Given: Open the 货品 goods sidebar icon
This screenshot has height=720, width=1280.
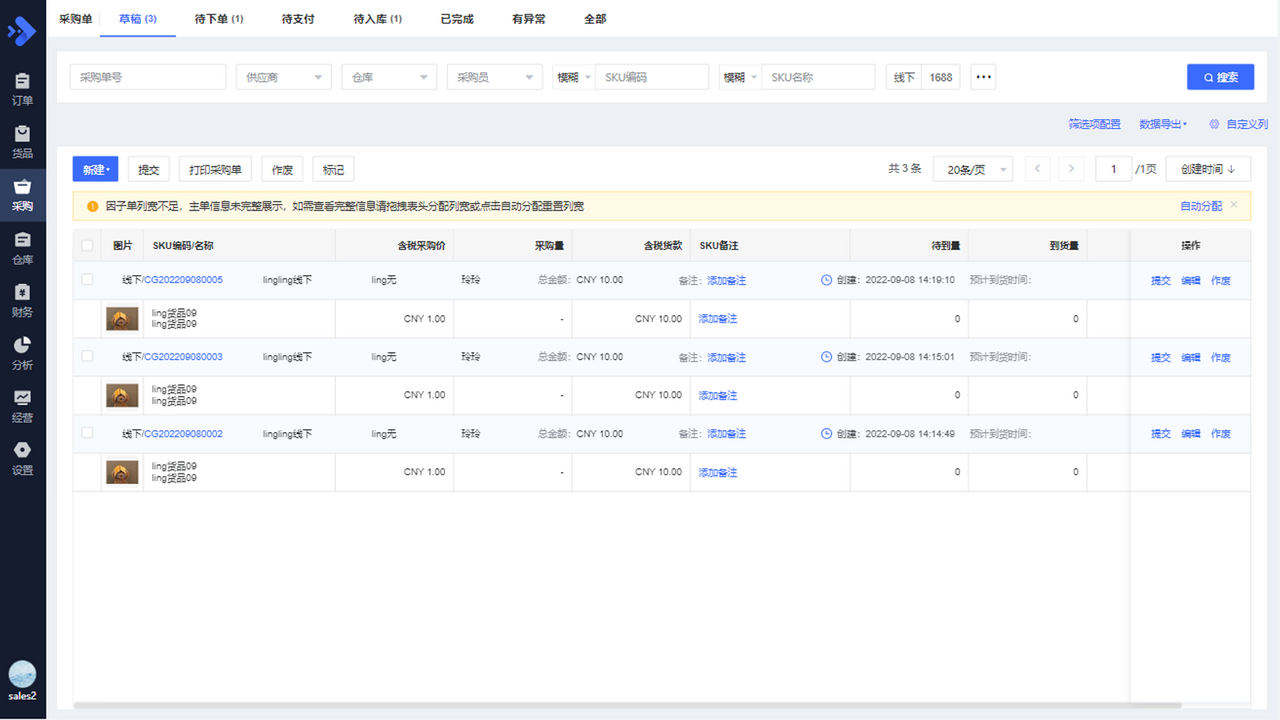Looking at the screenshot, I should coord(22,142).
